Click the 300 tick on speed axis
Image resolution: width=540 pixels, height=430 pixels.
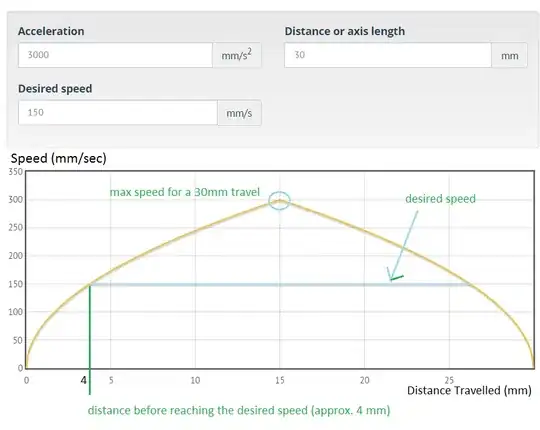click(x=15, y=200)
